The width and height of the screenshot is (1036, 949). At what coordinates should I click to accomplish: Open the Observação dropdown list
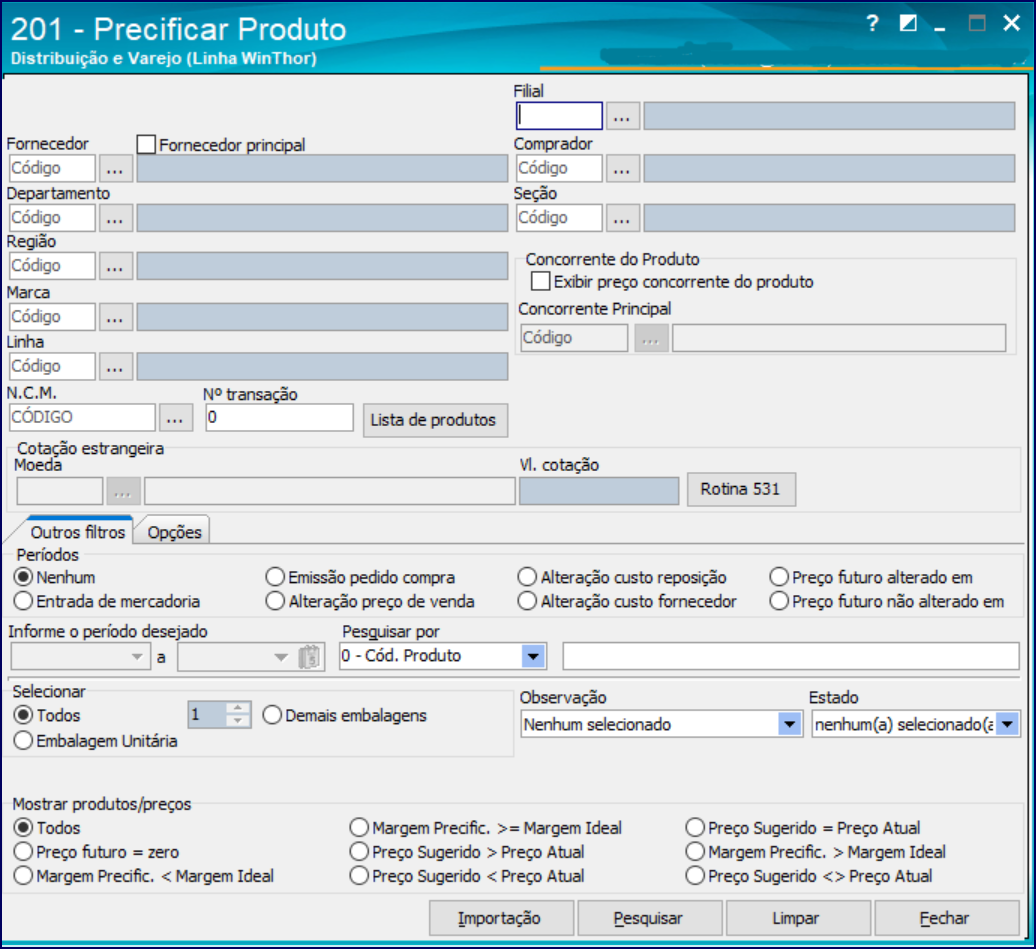pos(790,724)
